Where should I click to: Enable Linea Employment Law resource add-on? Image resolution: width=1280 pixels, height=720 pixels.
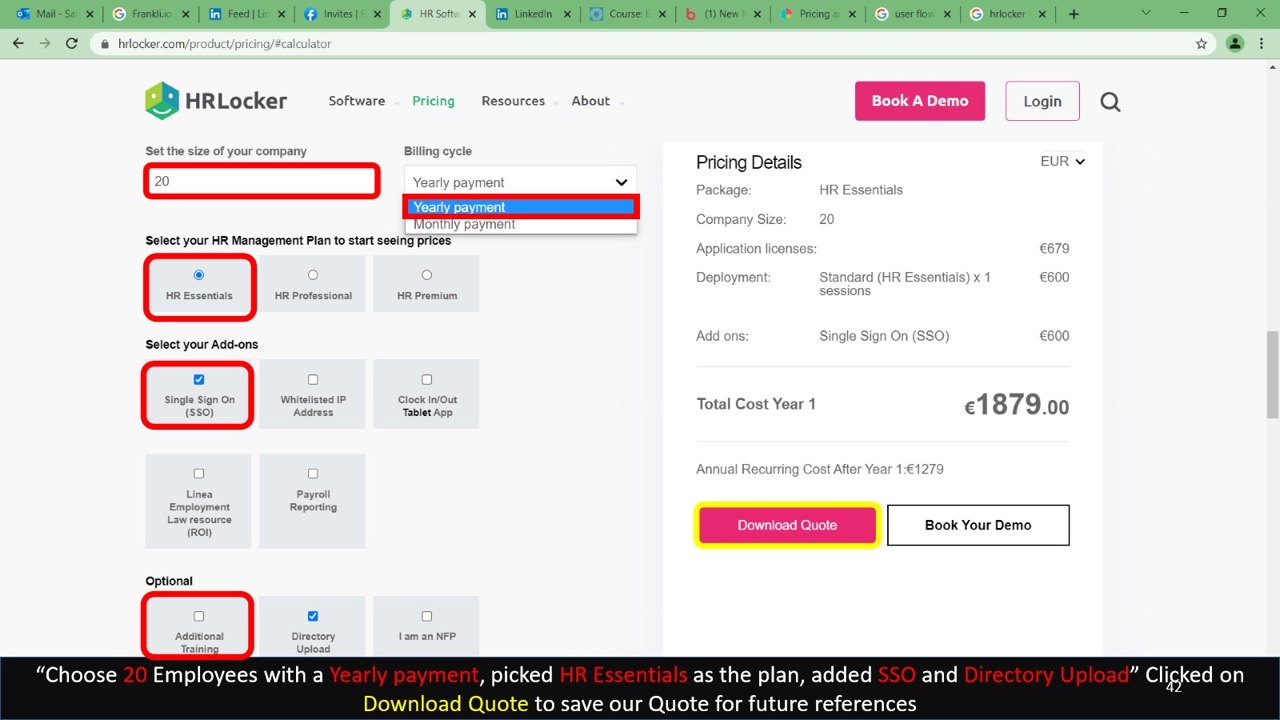pyautogui.click(x=199, y=474)
